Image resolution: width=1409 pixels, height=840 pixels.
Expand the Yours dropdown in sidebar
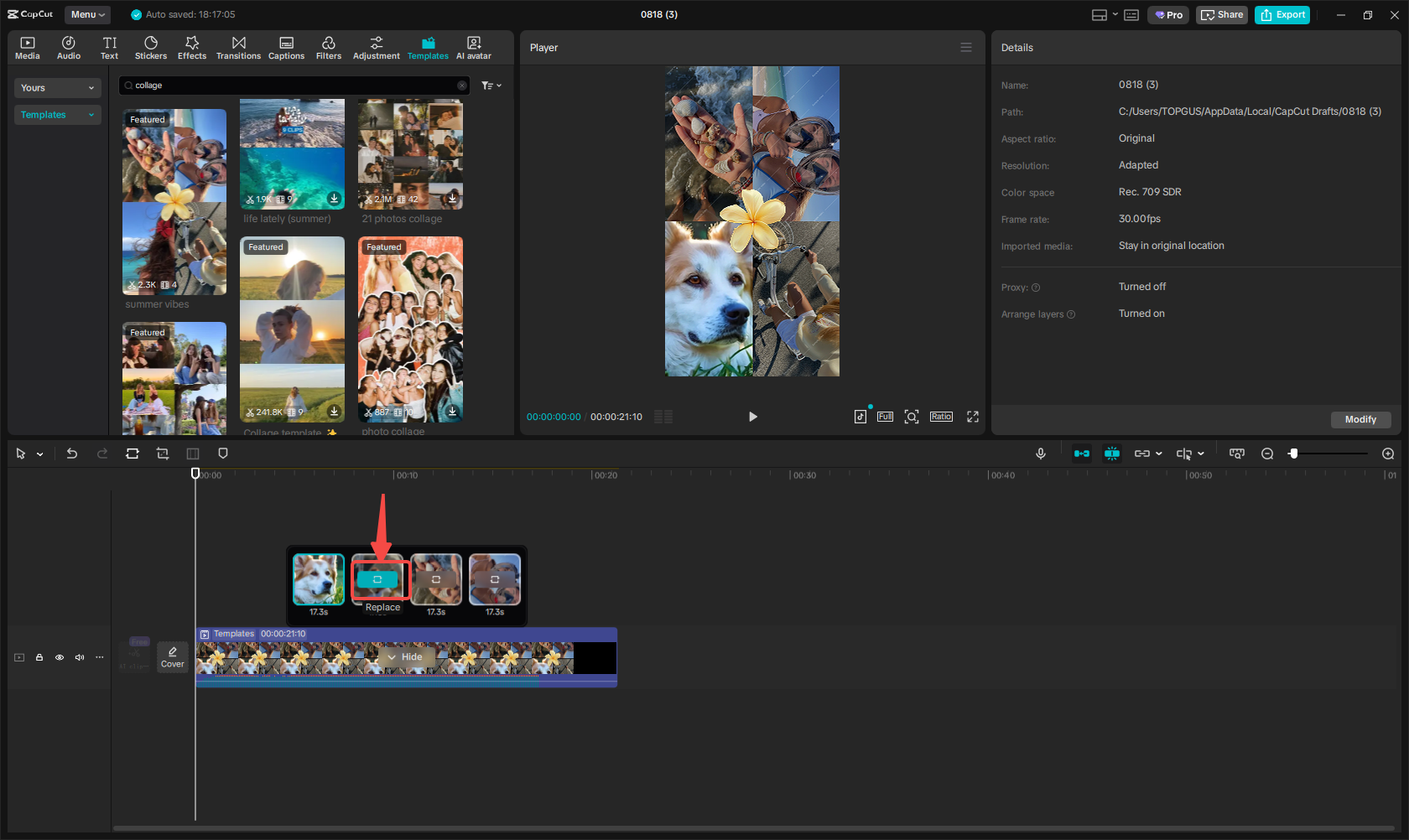(57, 88)
